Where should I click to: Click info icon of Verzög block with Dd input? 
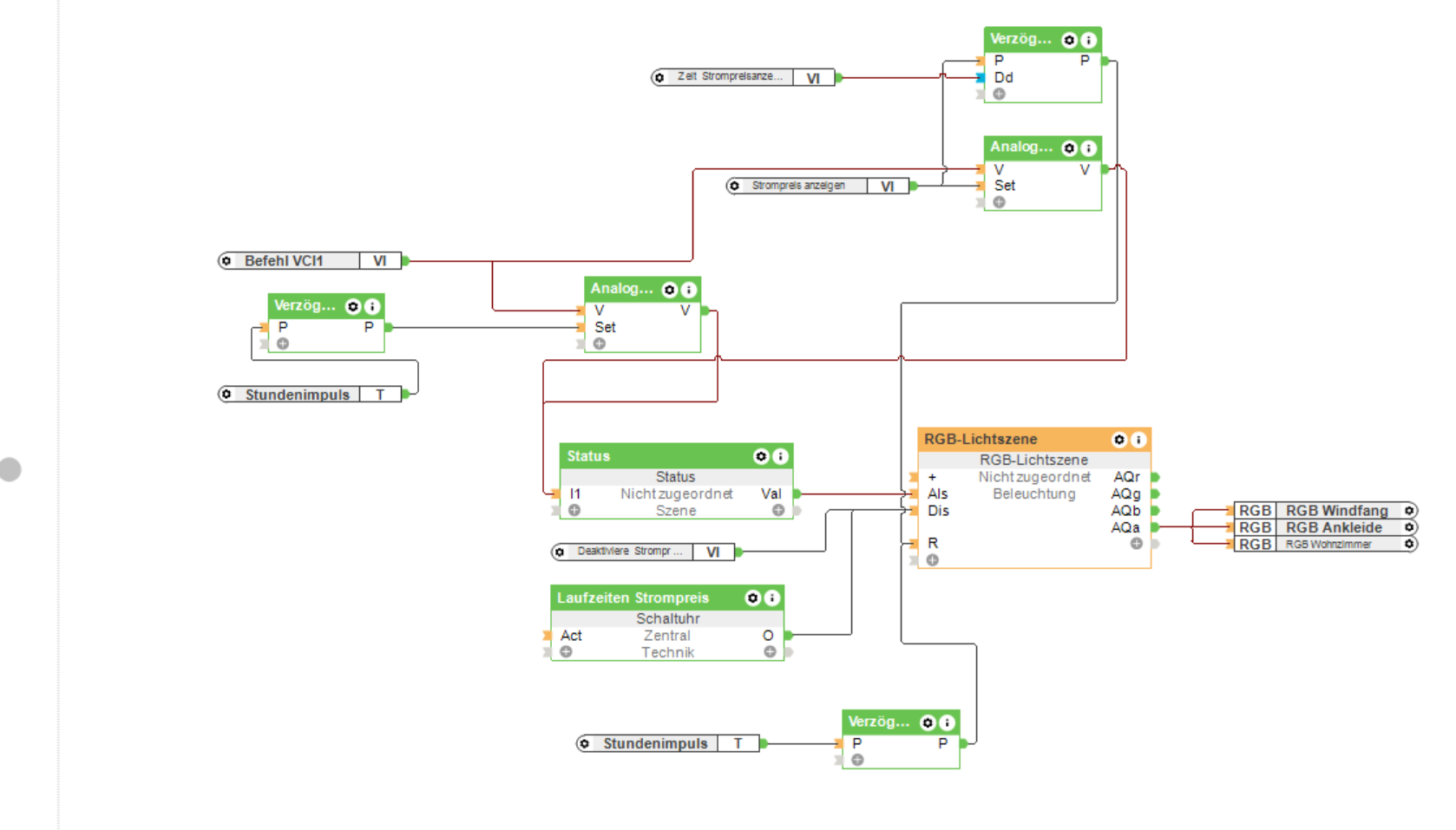(x=1088, y=40)
